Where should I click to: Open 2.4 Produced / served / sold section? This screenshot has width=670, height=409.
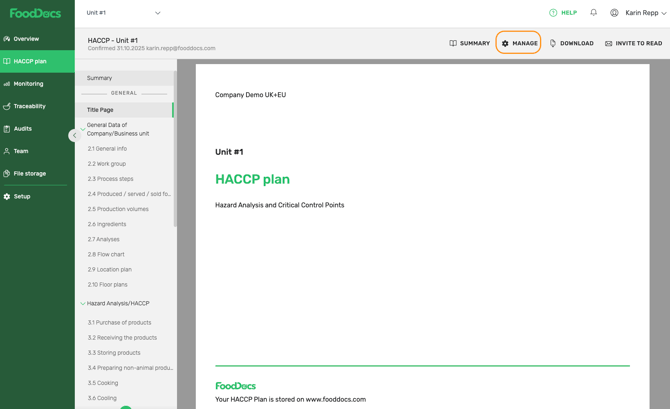[129, 194]
